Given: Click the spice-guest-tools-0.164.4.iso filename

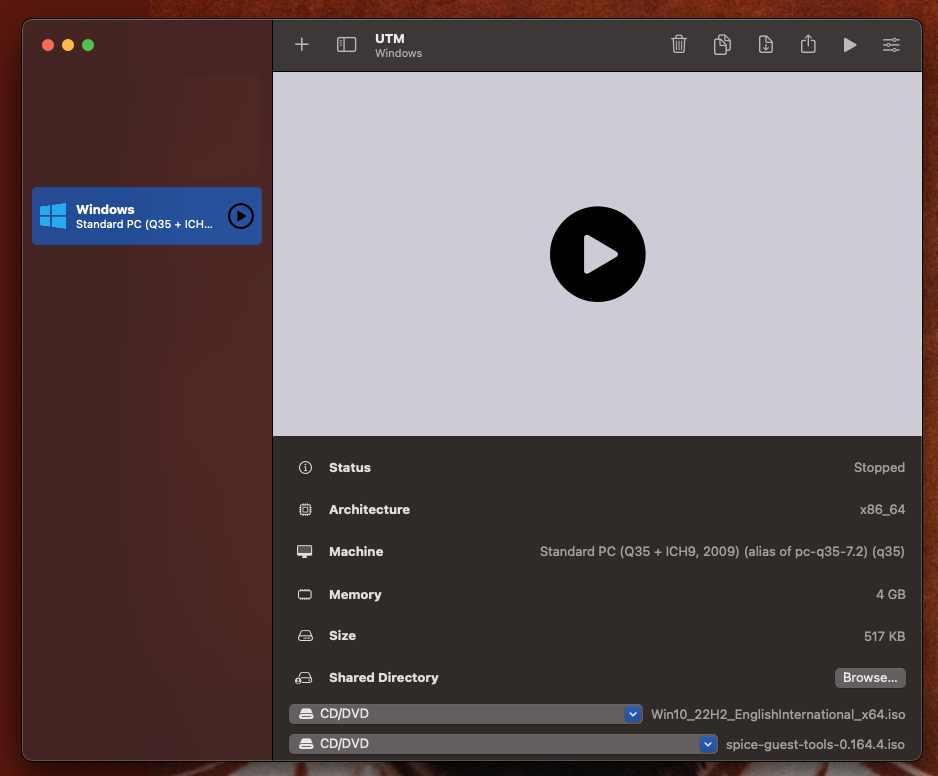Looking at the screenshot, I should click(815, 744).
